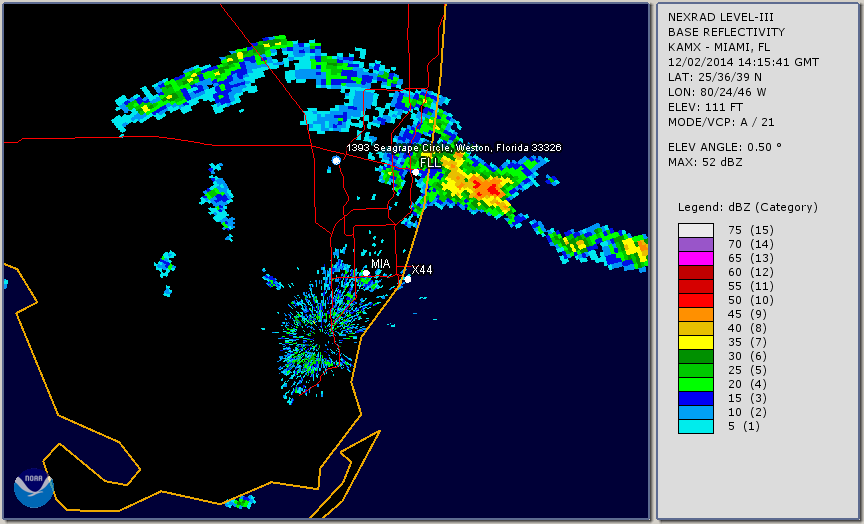
Task: Click the LAT: 25/36/39 N text
Action: pyautogui.click(x=715, y=77)
